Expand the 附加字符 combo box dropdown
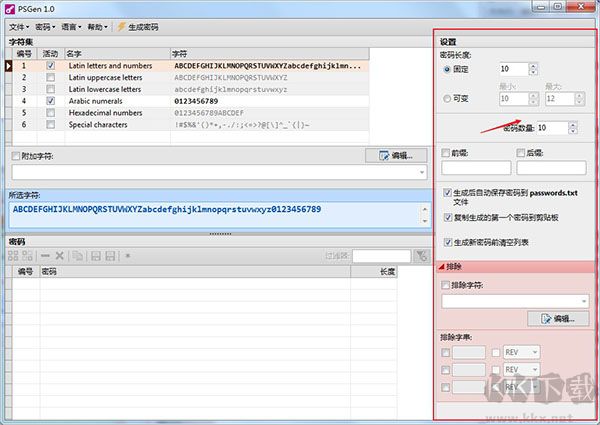Image resolution: width=600 pixels, height=425 pixels. 422,172
